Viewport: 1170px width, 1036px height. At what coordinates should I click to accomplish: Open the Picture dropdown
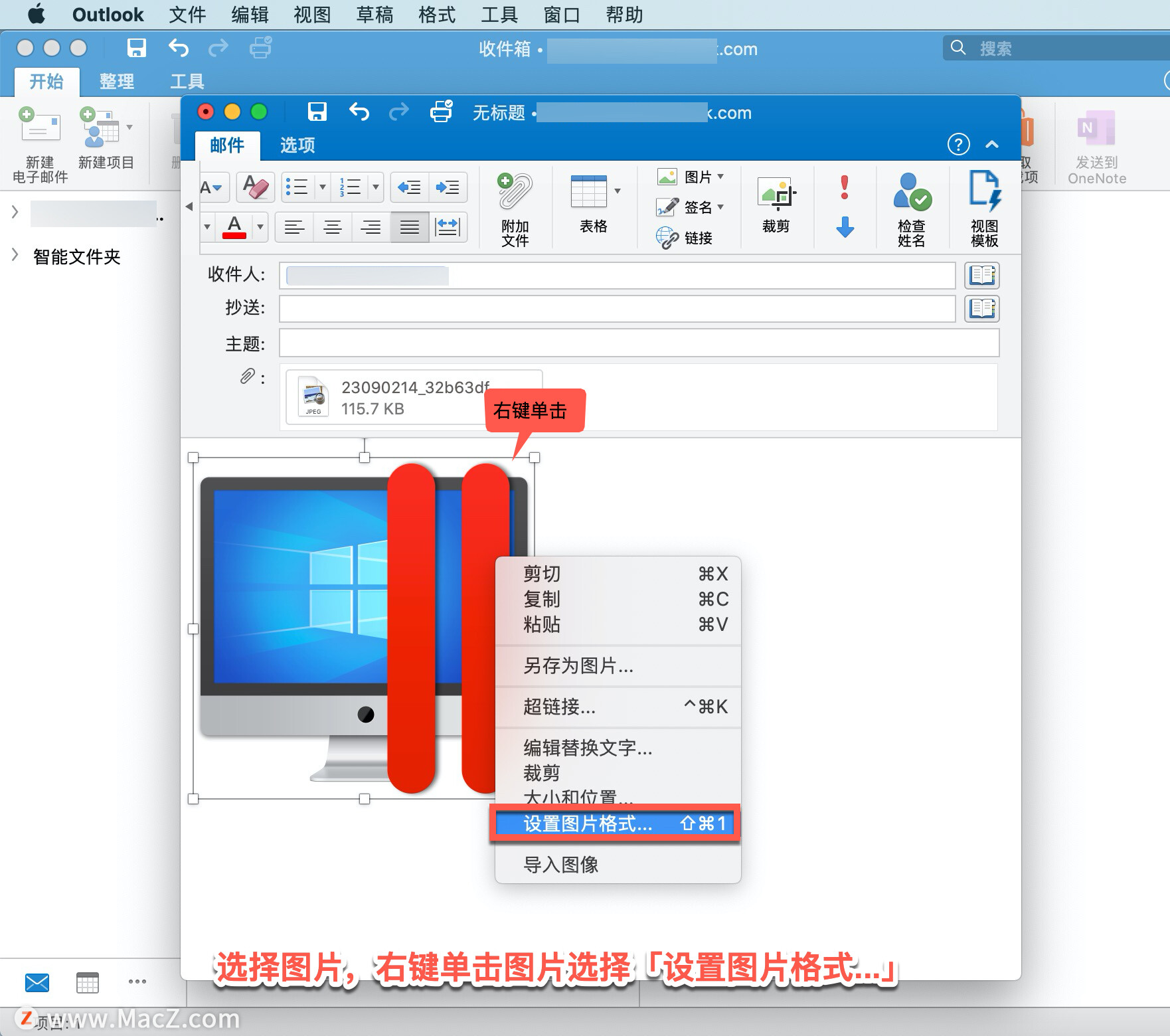pyautogui.click(x=691, y=177)
